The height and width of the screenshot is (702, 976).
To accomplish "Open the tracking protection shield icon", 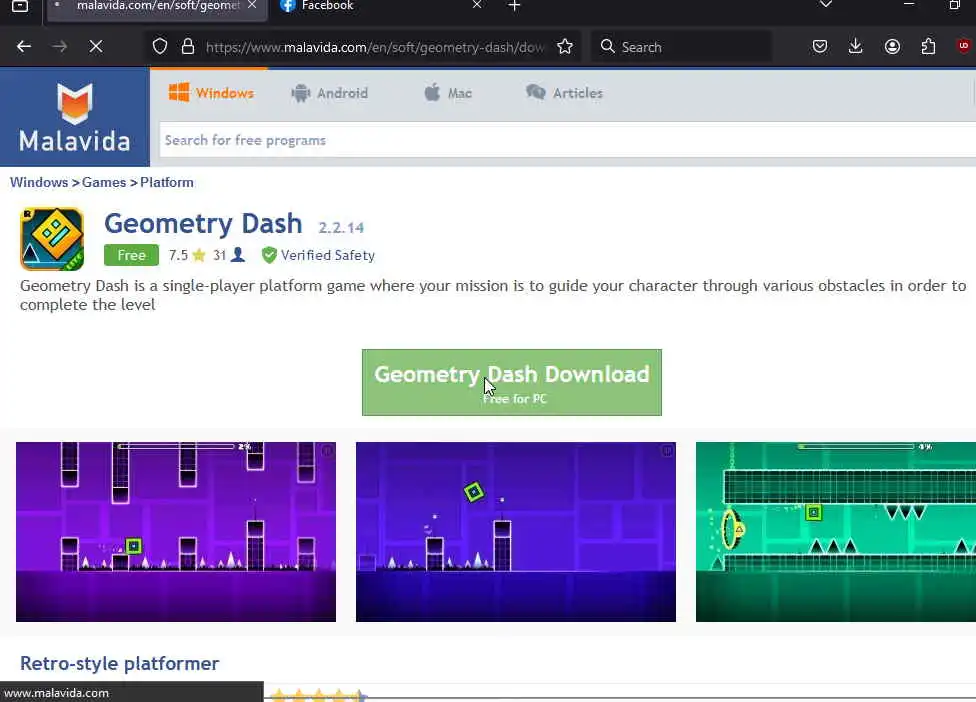I will click(160, 47).
